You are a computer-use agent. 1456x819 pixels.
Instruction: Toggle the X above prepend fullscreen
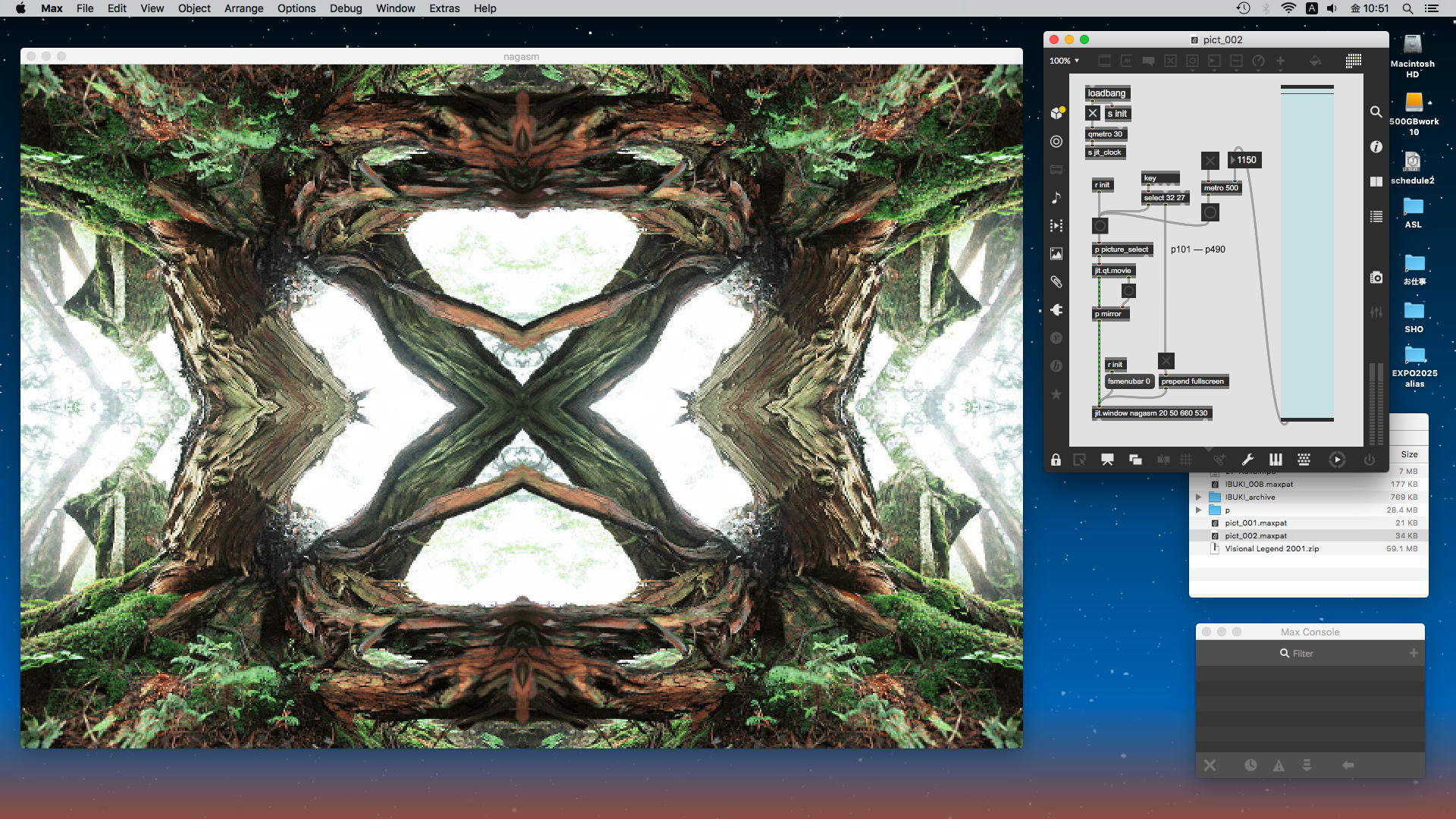[1166, 362]
